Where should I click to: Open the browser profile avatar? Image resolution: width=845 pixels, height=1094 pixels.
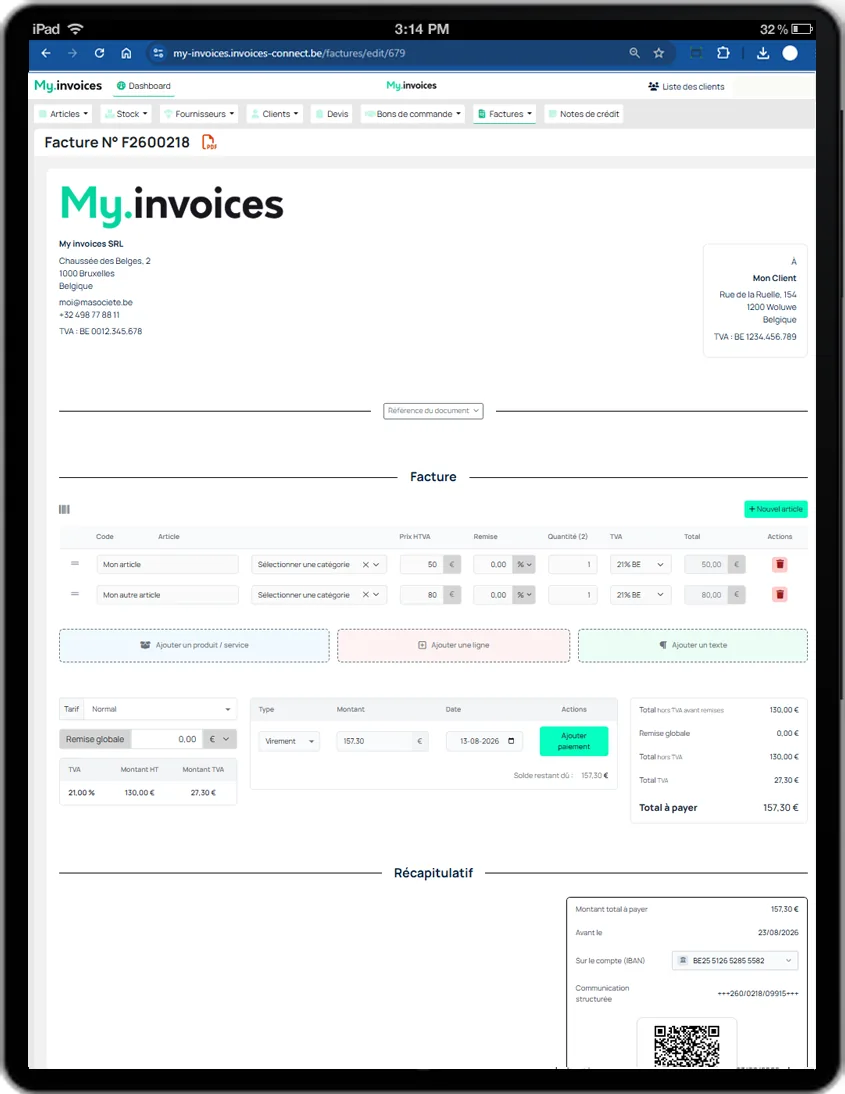pos(790,53)
